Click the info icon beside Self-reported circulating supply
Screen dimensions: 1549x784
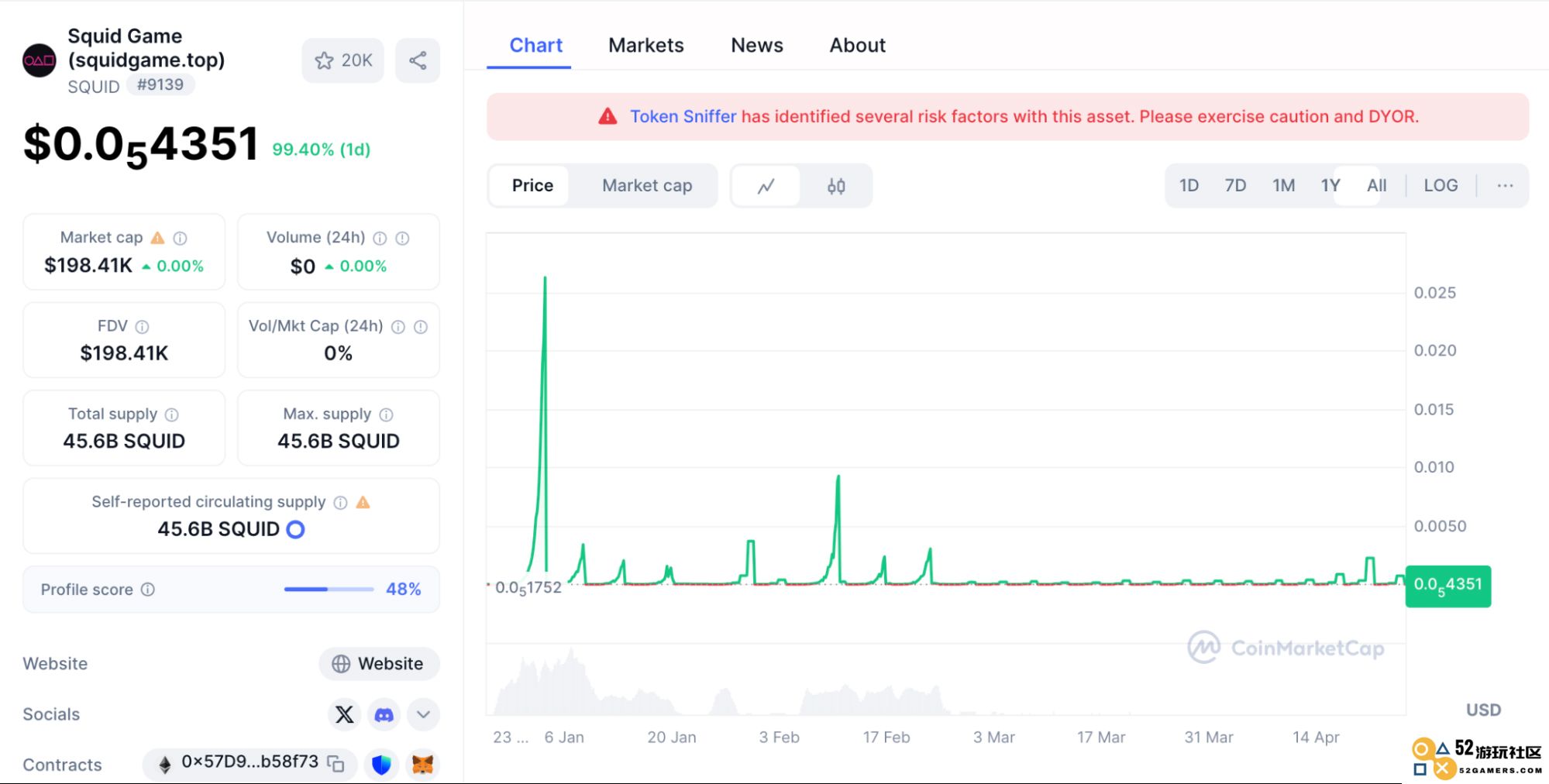point(340,502)
